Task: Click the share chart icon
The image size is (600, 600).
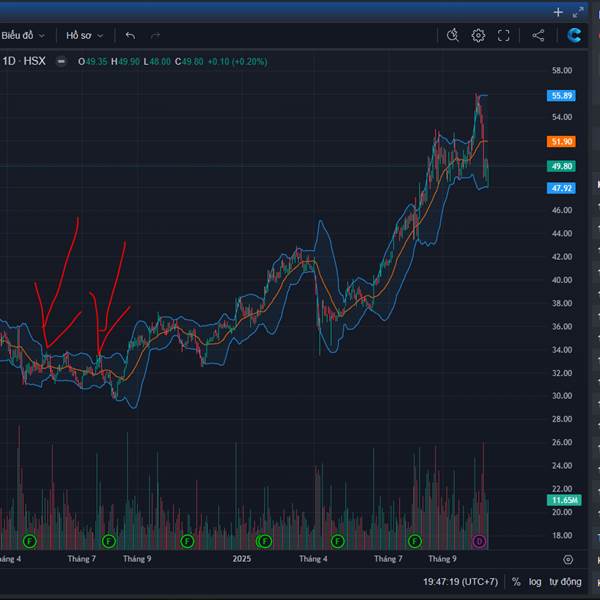Action: point(538,35)
